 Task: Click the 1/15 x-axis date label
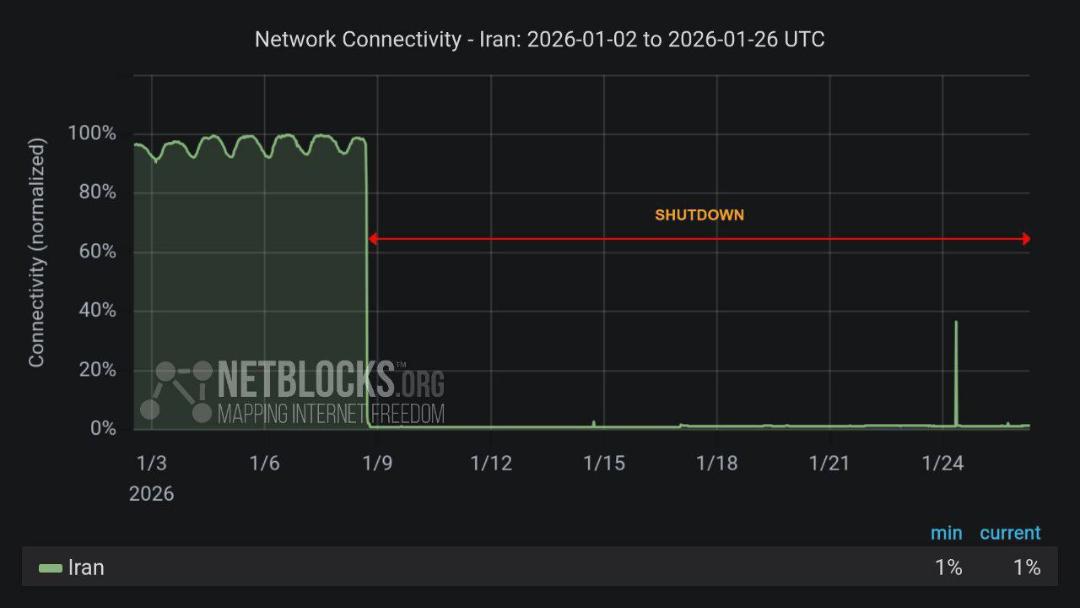604,463
